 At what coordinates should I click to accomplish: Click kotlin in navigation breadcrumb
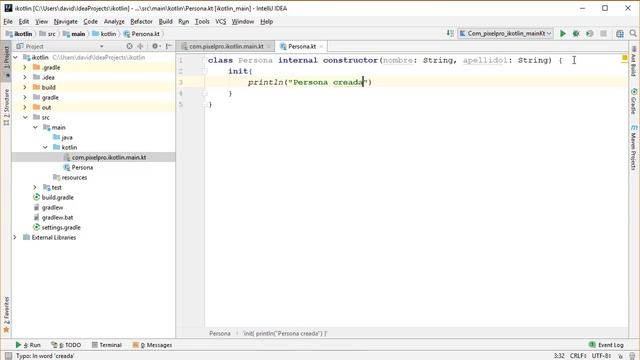point(104,34)
